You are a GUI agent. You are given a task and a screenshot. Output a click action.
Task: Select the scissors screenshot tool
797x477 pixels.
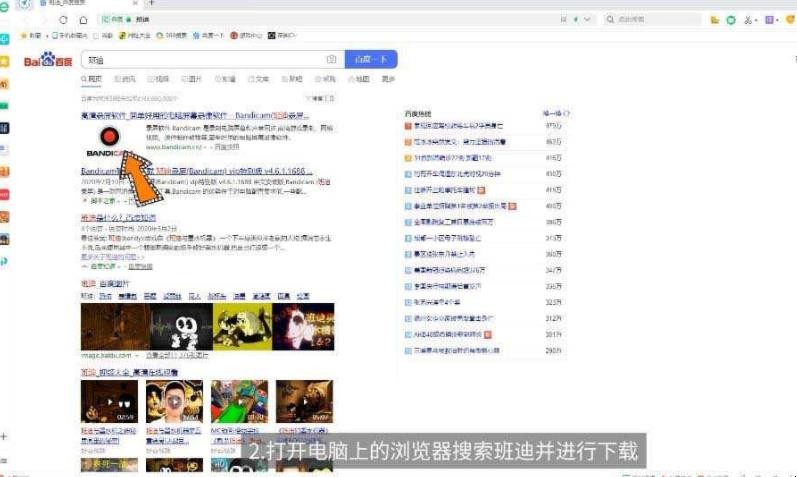(748, 20)
